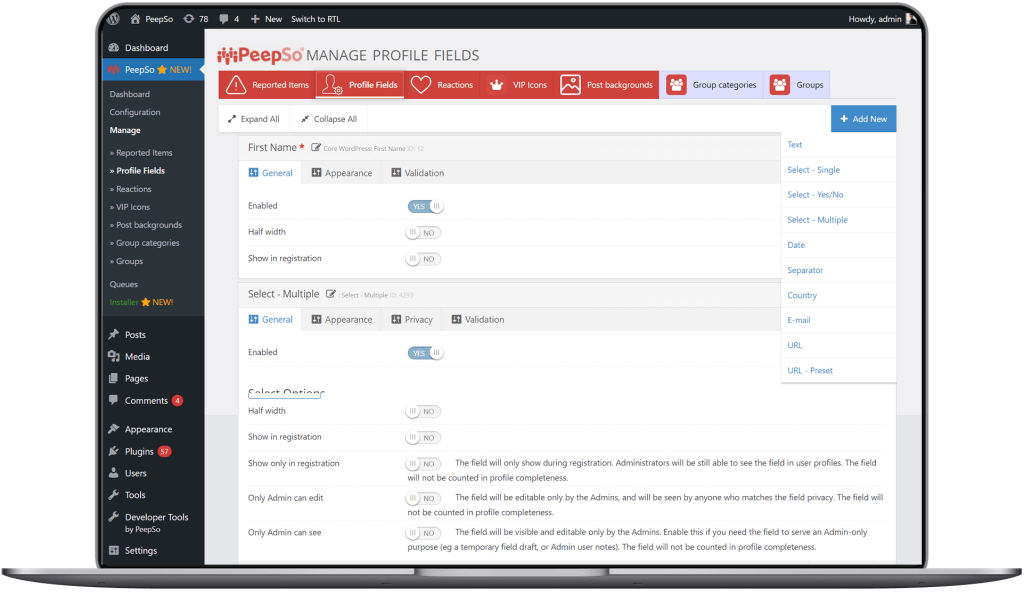Screen dimensions: 1024x595
Task: Open Select - Multiple Privacy tab
Action: 411,319
